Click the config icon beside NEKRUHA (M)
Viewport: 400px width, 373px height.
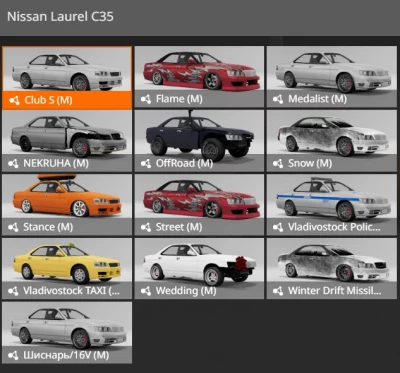(13, 163)
